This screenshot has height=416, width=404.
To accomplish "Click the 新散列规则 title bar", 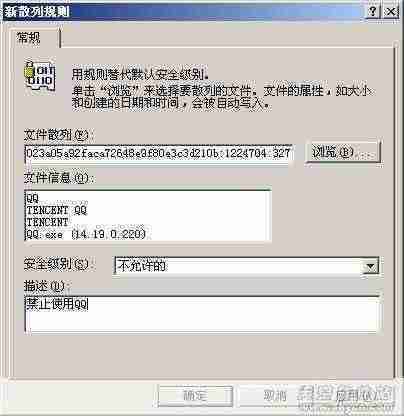I will click(x=183, y=12).
